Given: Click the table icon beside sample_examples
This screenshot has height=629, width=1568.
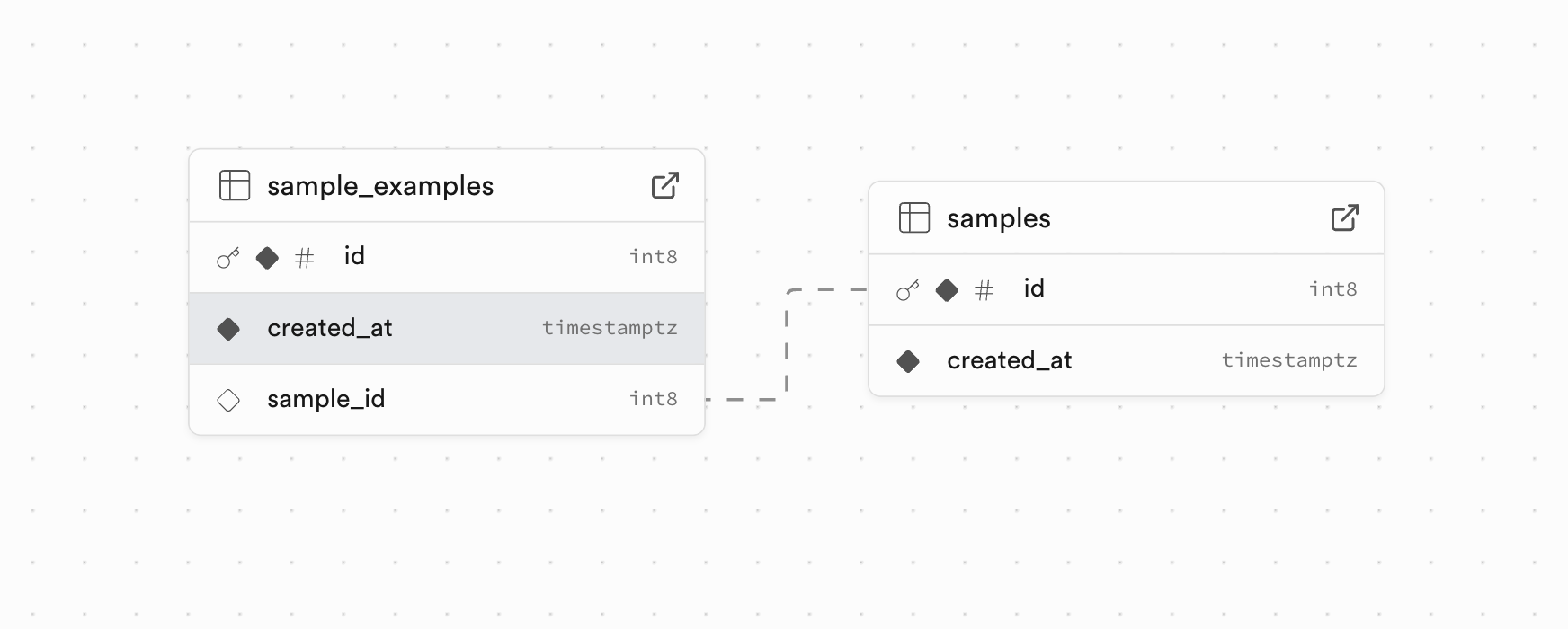Looking at the screenshot, I should click(x=235, y=186).
